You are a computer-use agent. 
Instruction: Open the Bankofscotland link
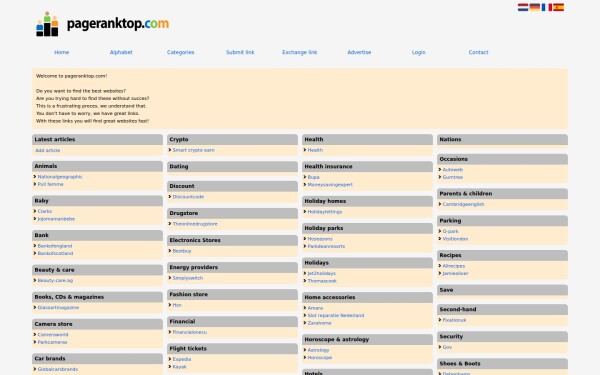pos(55,253)
